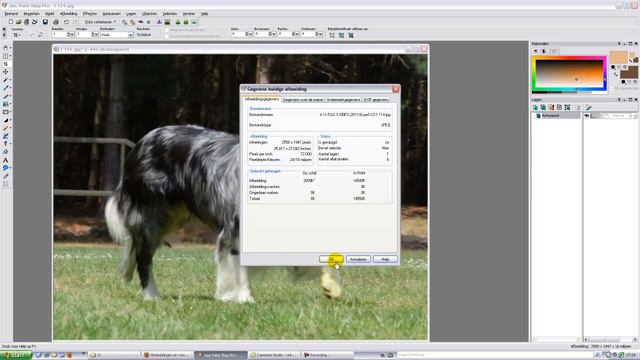Open the Foto verbeteren dropdown
640x360 pixels.
[x=100, y=22]
